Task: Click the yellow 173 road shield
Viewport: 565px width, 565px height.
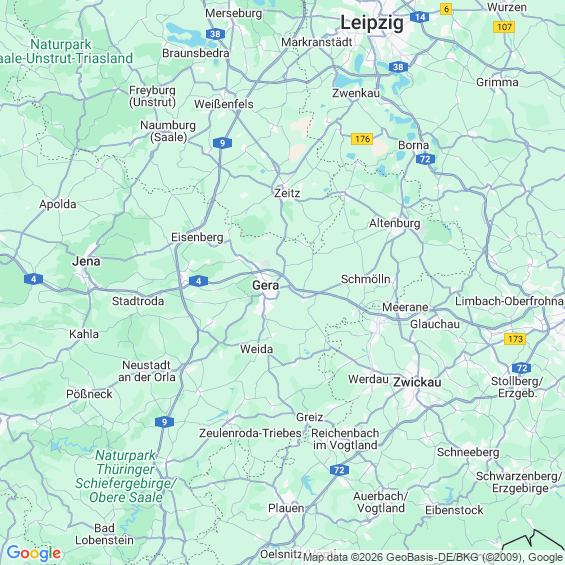Action: (x=515, y=339)
